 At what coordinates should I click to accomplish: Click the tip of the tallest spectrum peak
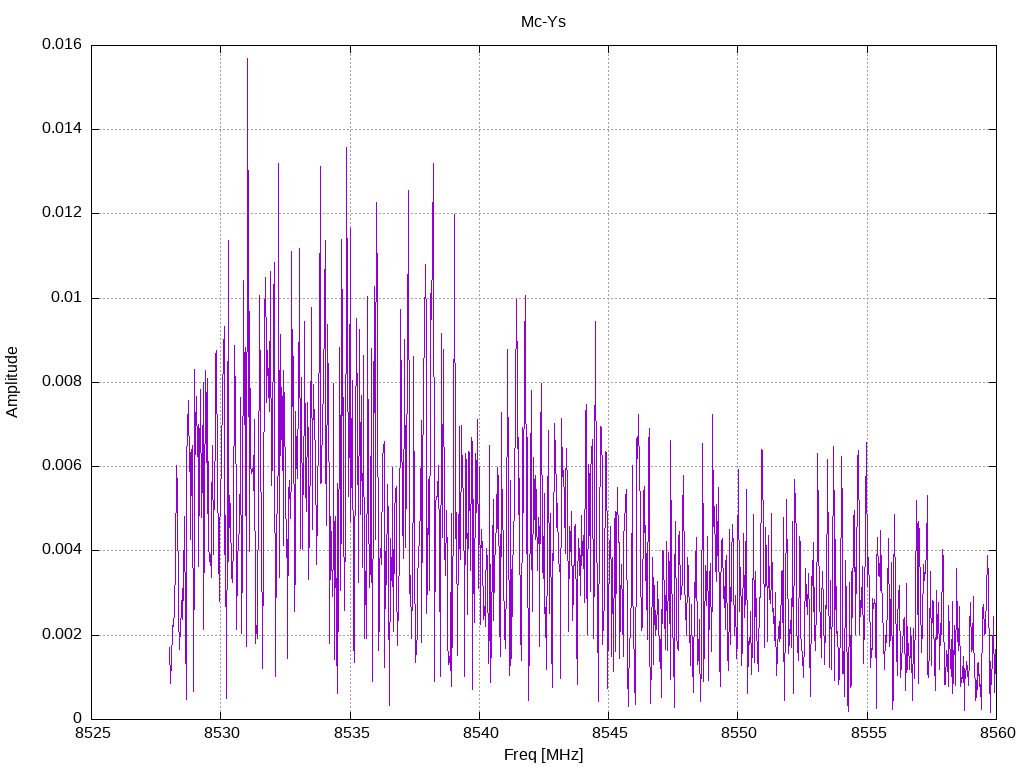247,59
